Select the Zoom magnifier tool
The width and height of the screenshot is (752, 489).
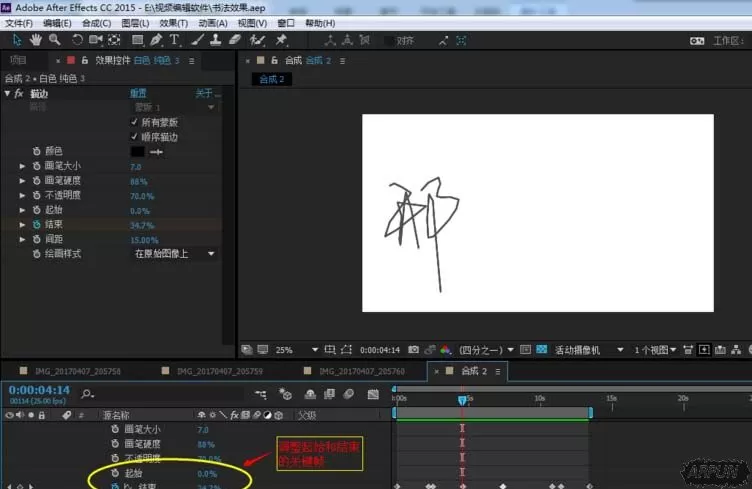coord(55,40)
